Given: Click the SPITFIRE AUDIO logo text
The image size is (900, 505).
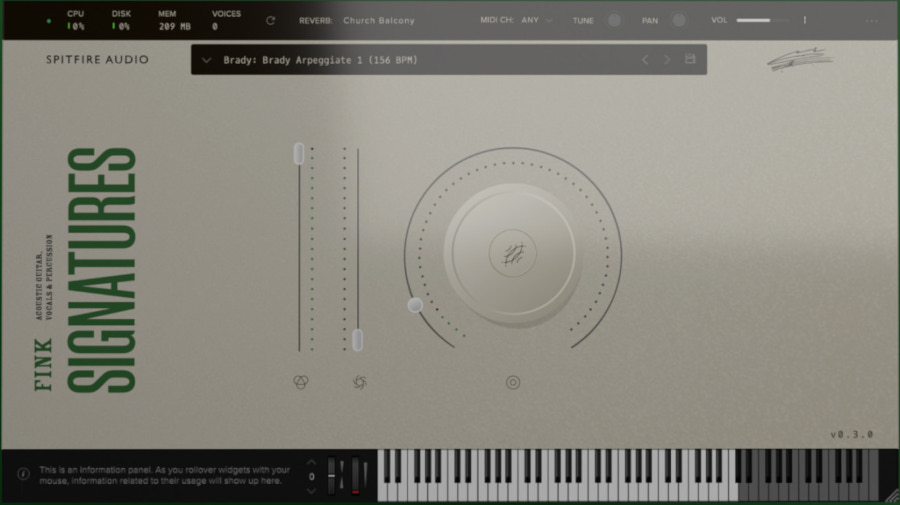Looking at the screenshot, I should 98,60.
